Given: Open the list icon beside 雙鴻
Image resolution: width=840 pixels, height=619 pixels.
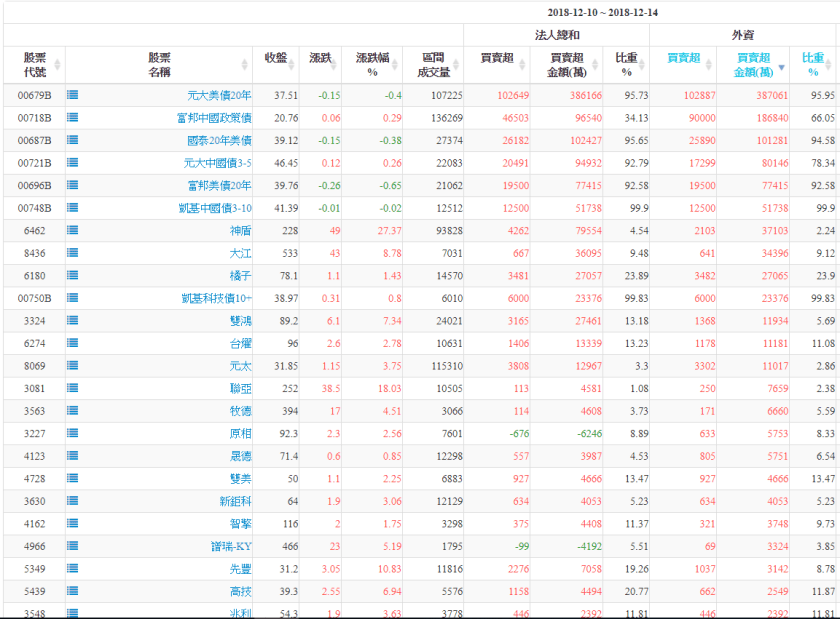Looking at the screenshot, I should click(x=73, y=321).
